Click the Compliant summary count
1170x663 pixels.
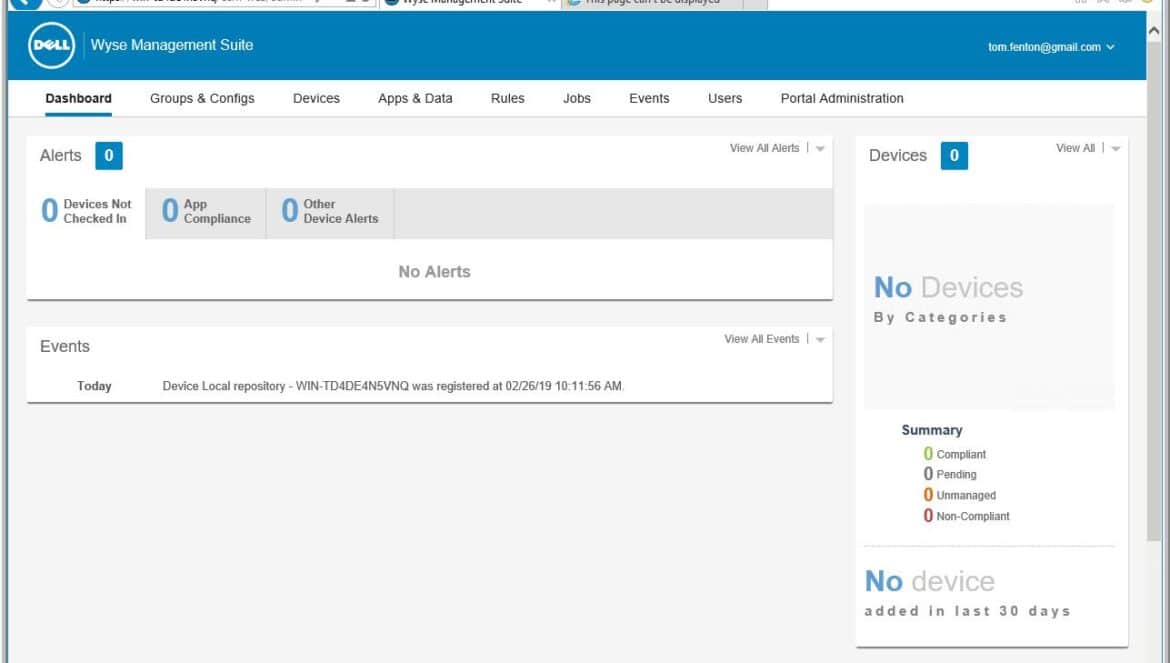pos(928,453)
